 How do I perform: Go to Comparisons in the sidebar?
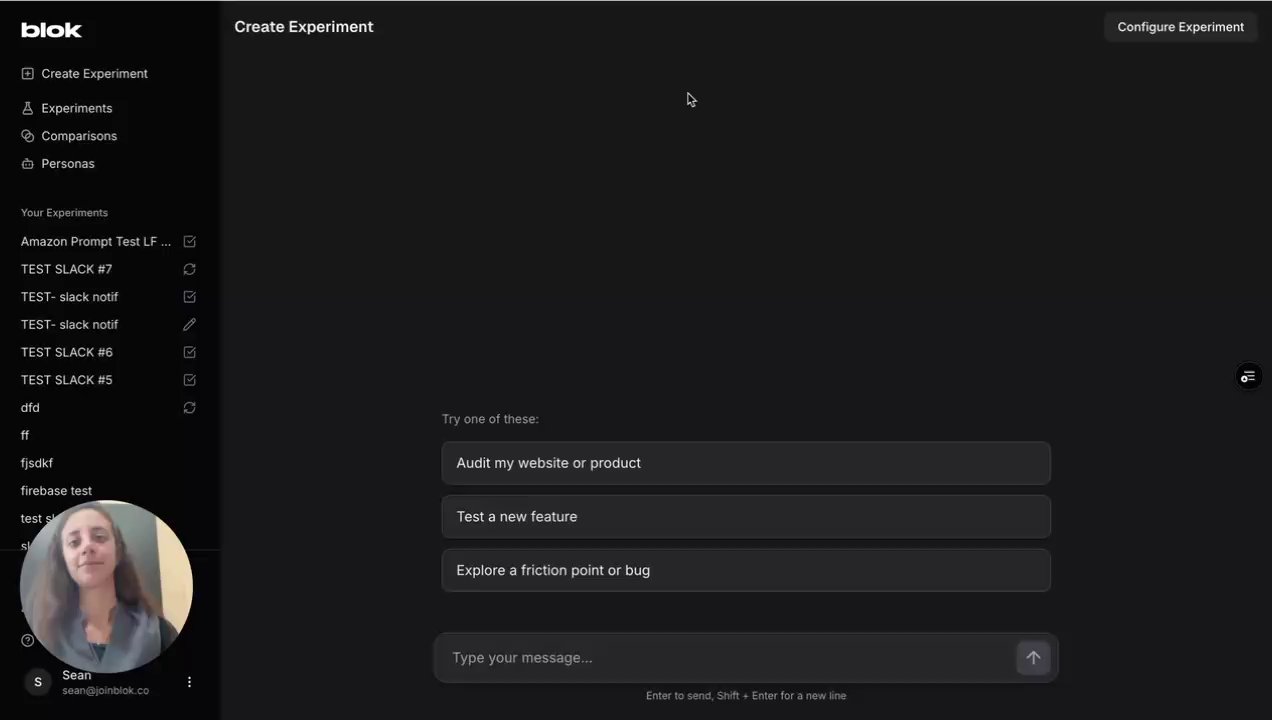pos(79,136)
